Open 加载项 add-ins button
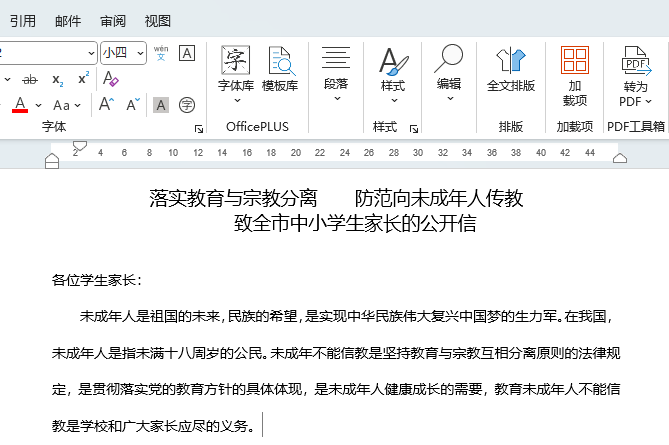Viewport: 669px width, 445px height. (575, 76)
